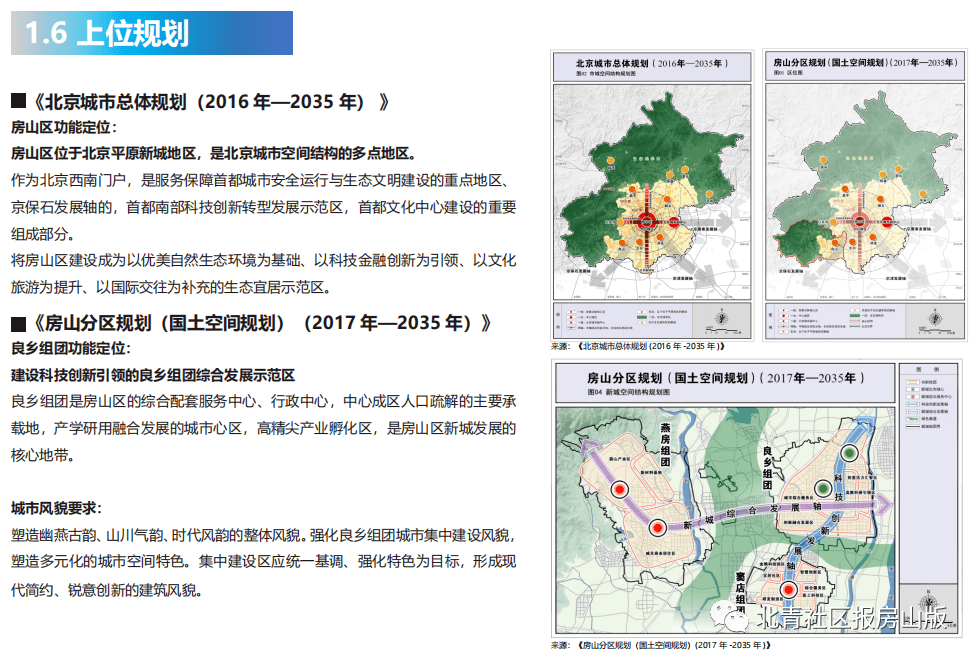Click the purple arrowhead at the east end of 新城综合发展轴
This screenshot has width=979, height=661.
click(884, 504)
